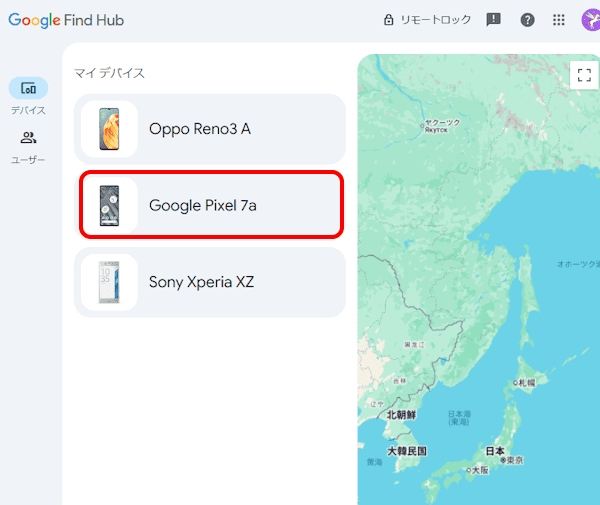Toggle fullscreen map view
This screenshot has height=505, width=600.
pos(584,76)
